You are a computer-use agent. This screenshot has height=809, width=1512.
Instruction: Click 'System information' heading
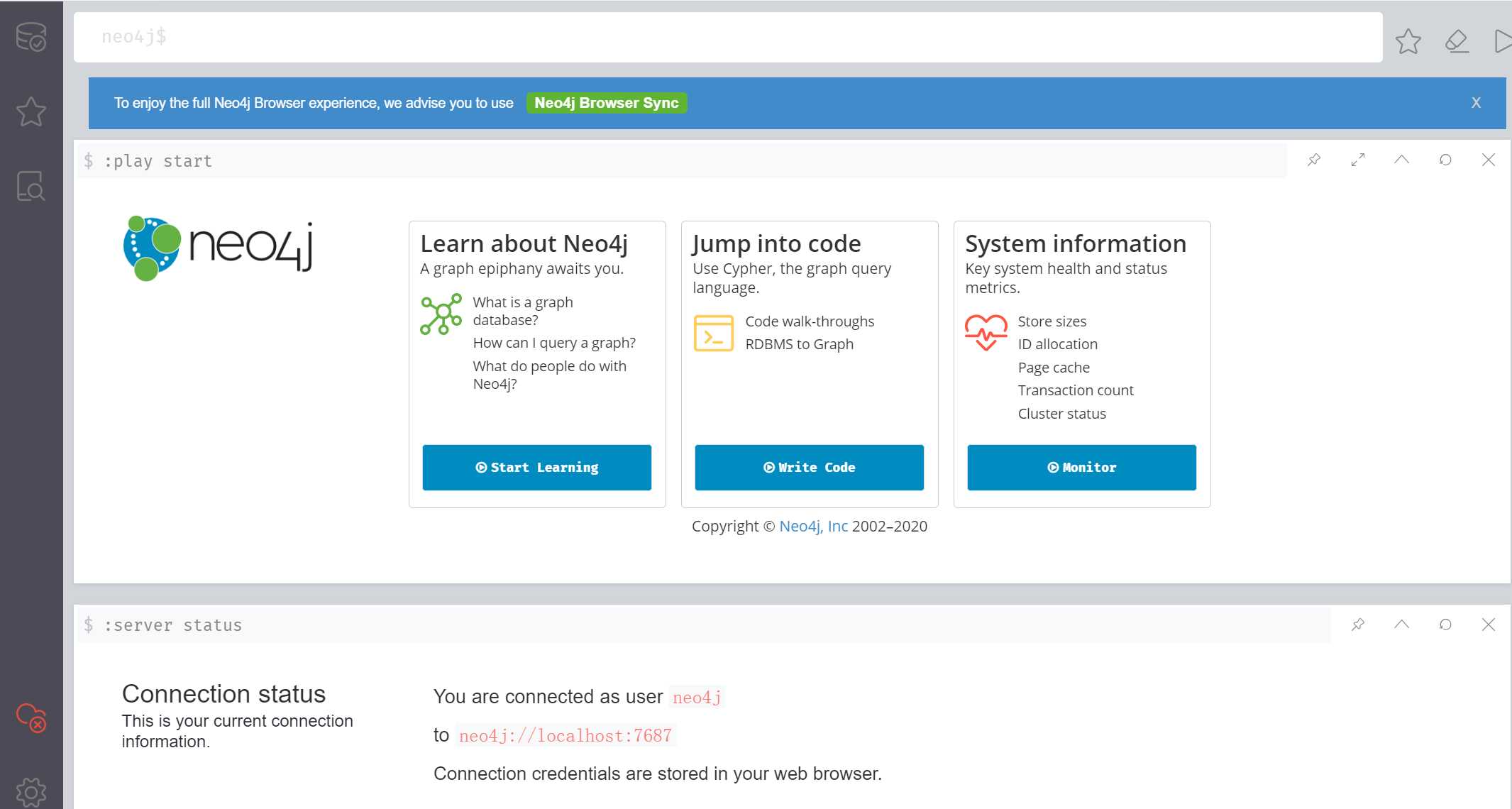click(1076, 243)
